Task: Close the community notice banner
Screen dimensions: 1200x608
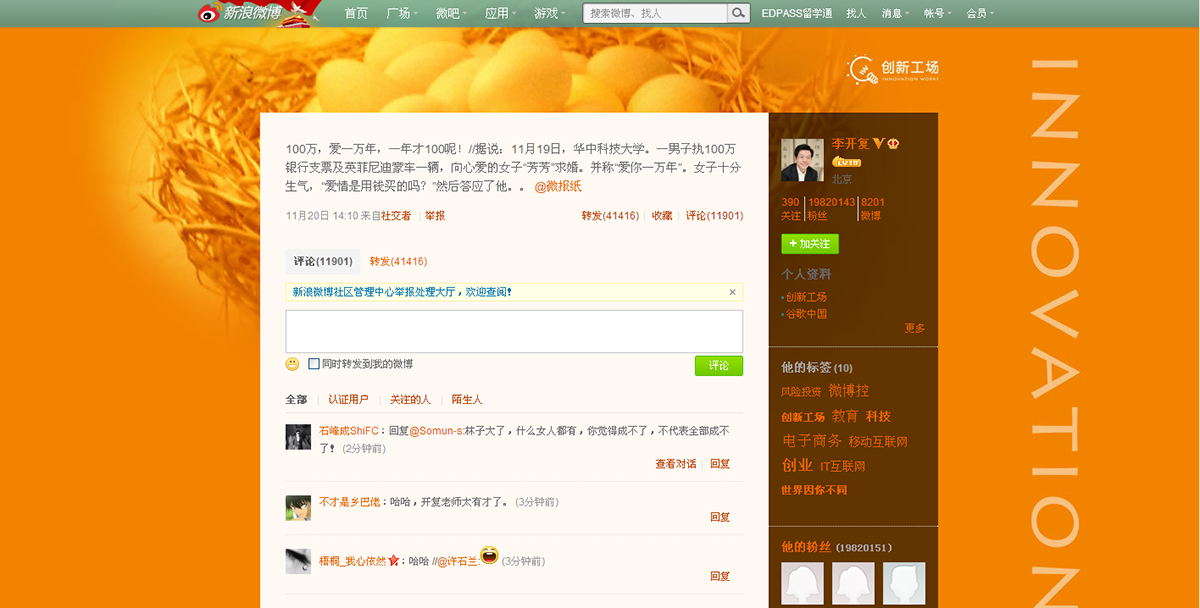Action: [x=732, y=292]
